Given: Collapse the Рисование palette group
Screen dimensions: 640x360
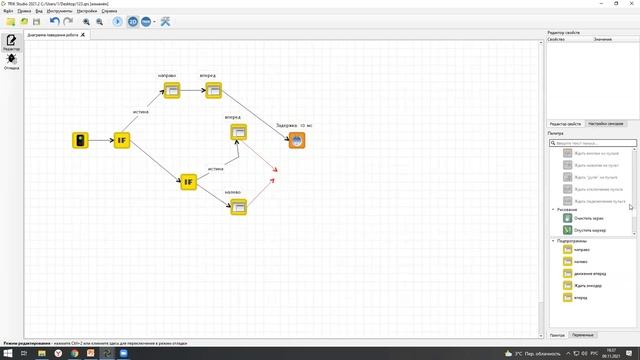Looking at the screenshot, I should (553, 209).
